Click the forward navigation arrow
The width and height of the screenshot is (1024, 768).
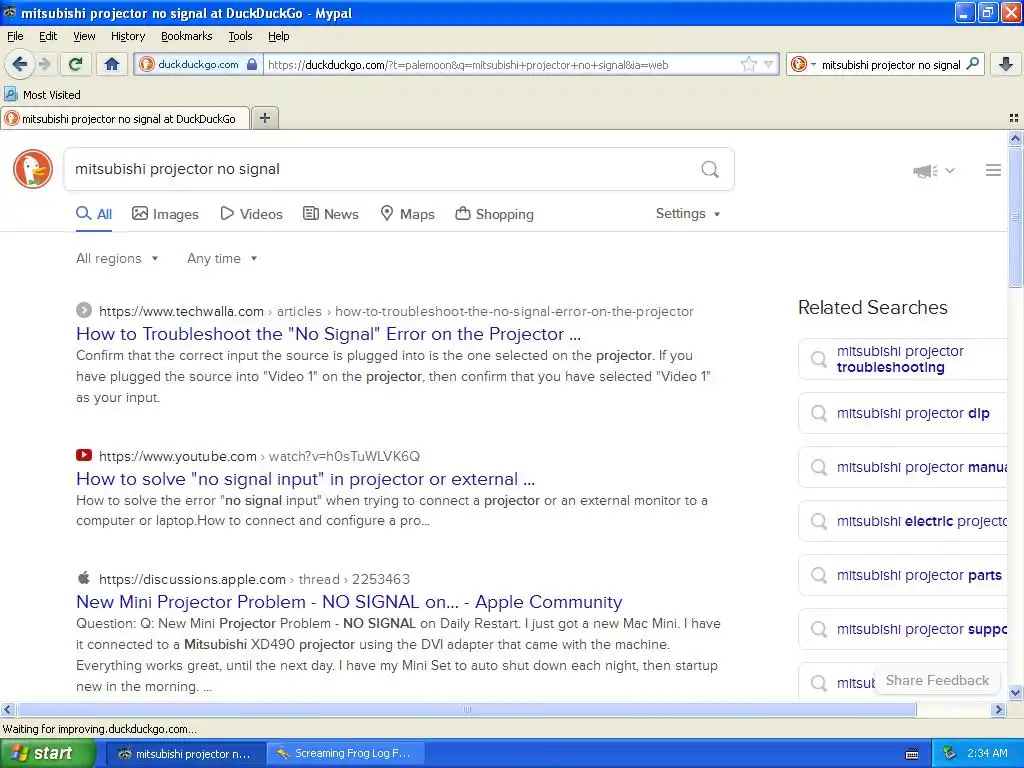tap(44, 64)
